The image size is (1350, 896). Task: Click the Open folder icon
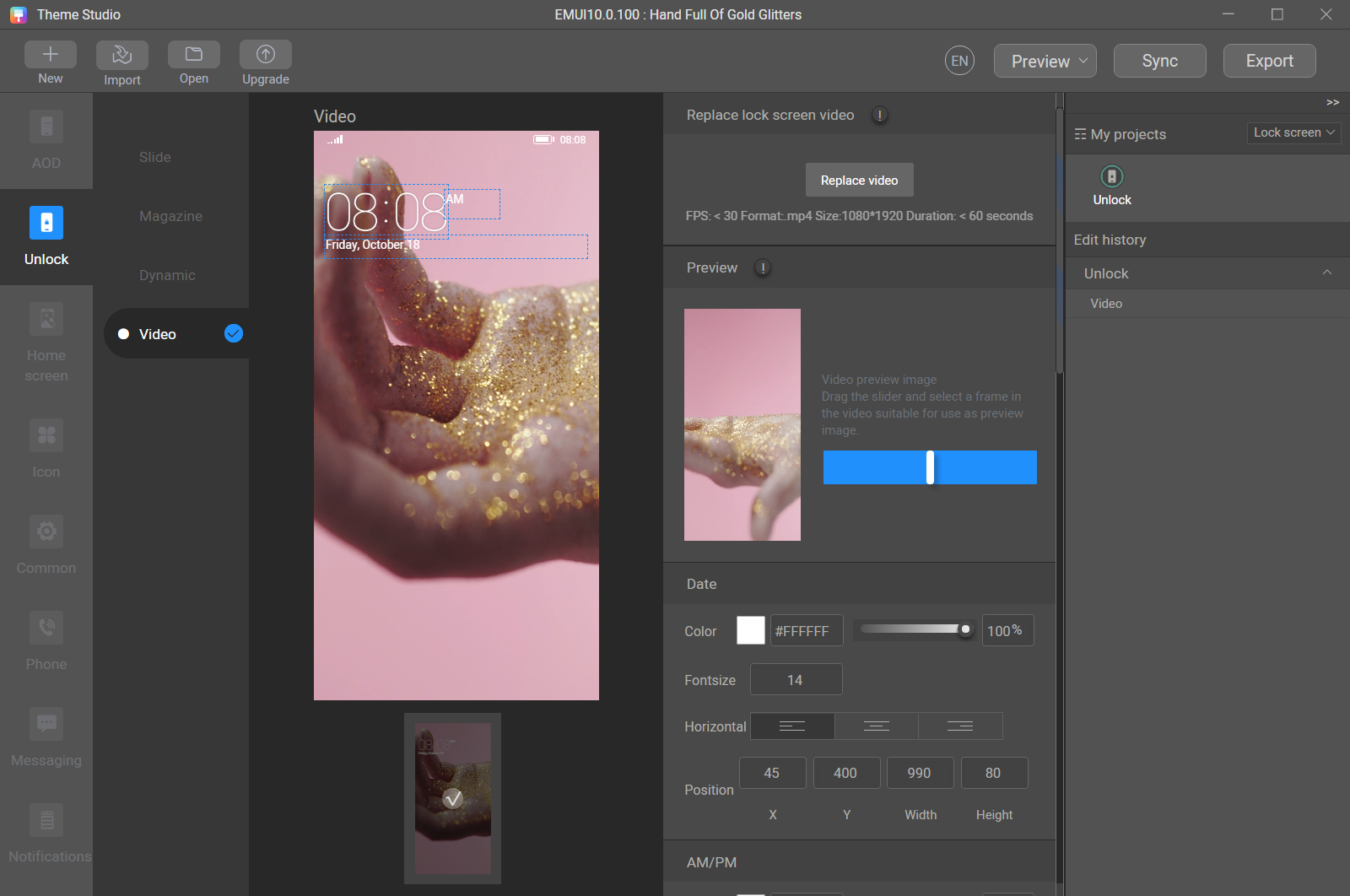[194, 55]
